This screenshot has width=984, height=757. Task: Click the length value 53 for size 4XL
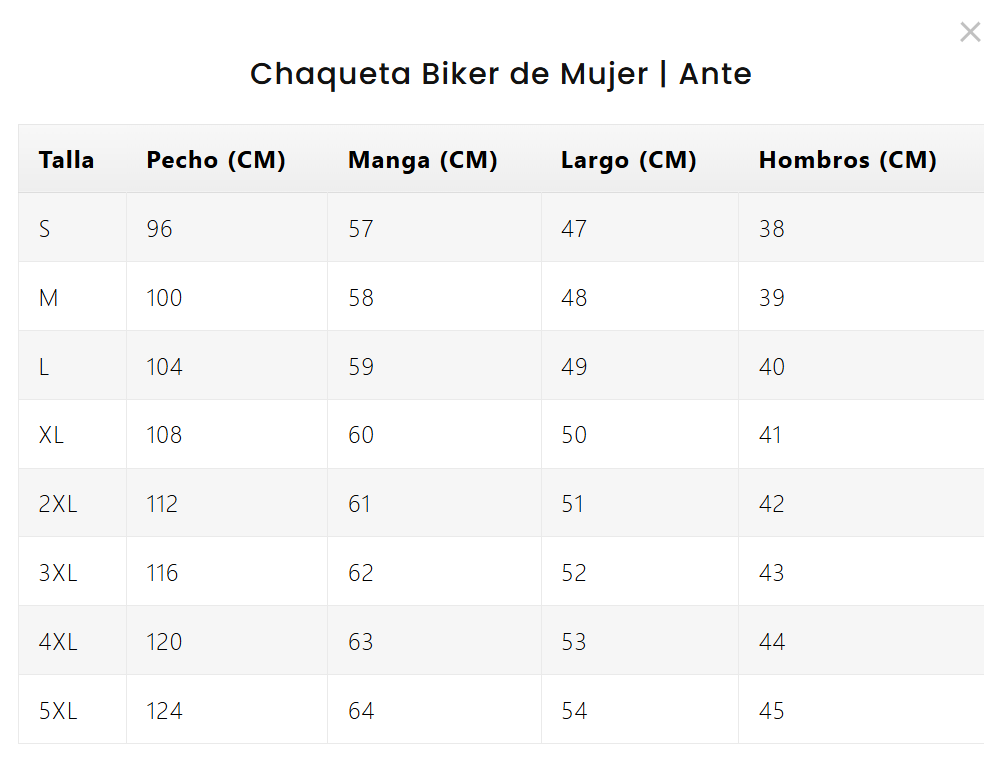(573, 641)
